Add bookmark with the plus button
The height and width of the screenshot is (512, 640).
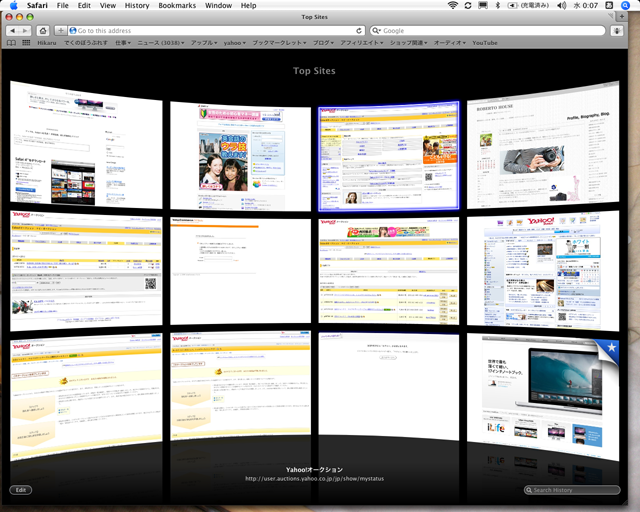(x=60, y=31)
